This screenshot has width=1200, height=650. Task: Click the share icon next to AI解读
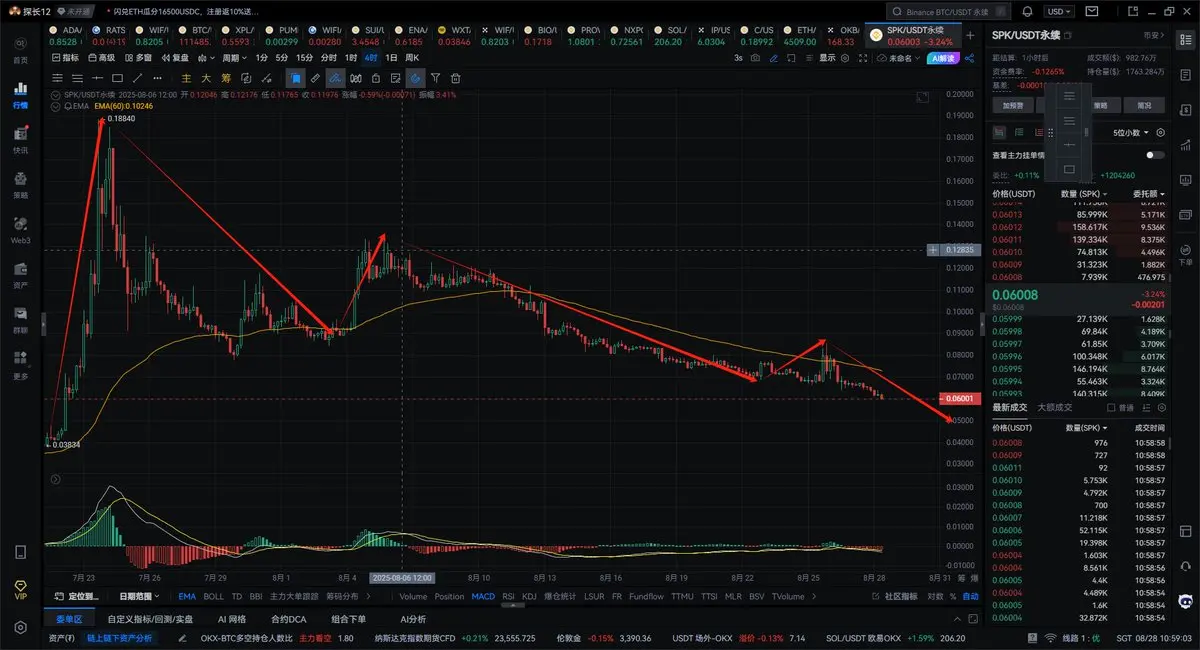coord(970,58)
